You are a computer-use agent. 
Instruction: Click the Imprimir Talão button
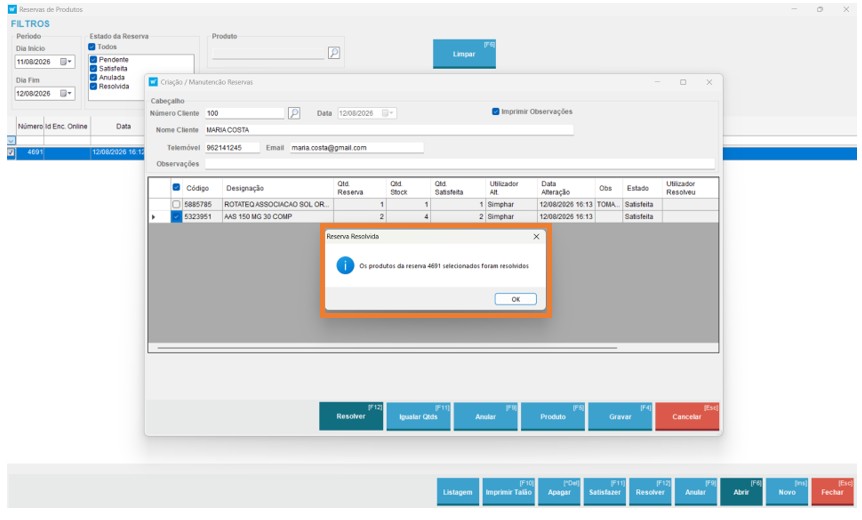509,491
